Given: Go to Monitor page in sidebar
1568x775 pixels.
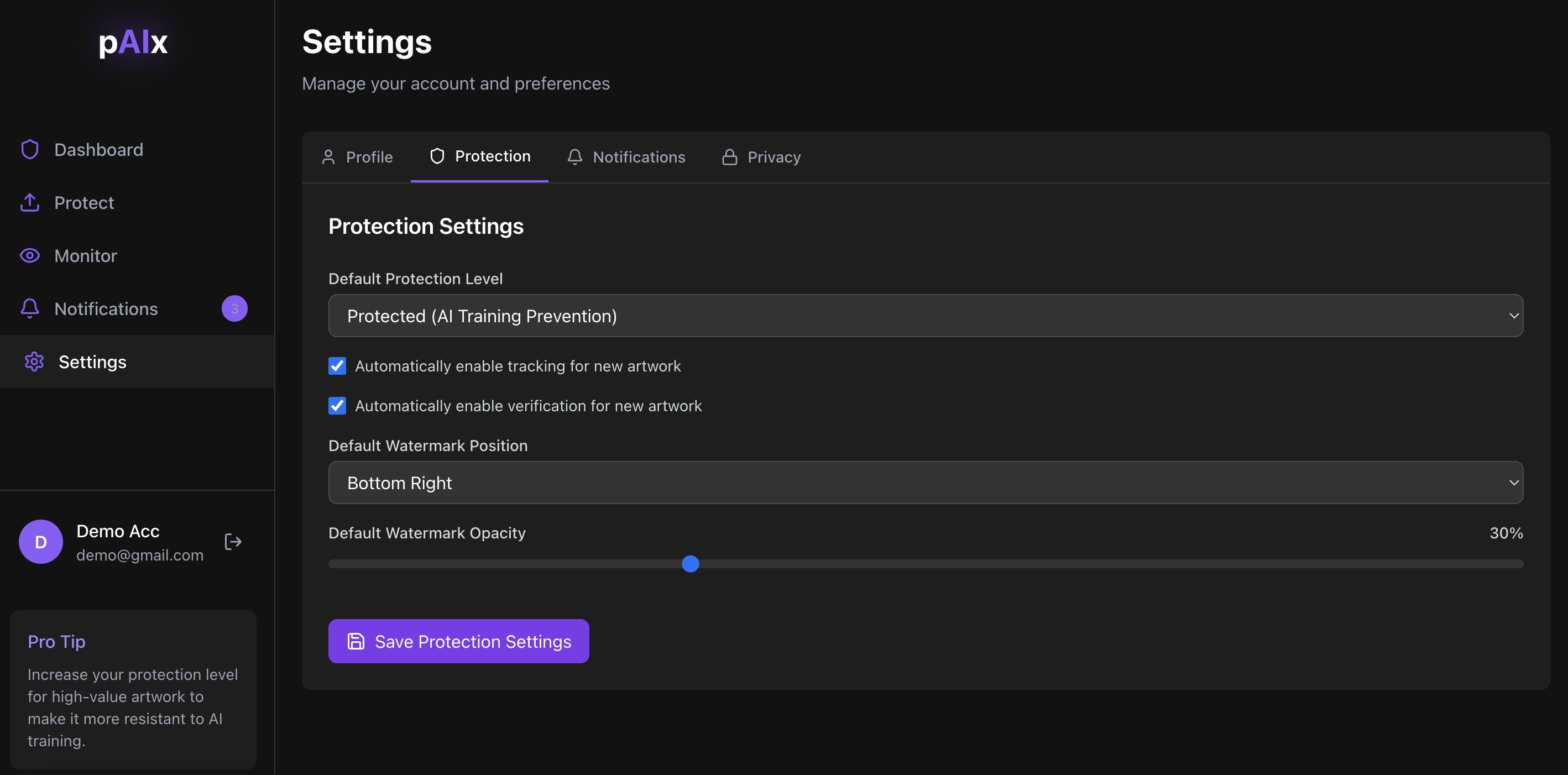Looking at the screenshot, I should 86,256.
